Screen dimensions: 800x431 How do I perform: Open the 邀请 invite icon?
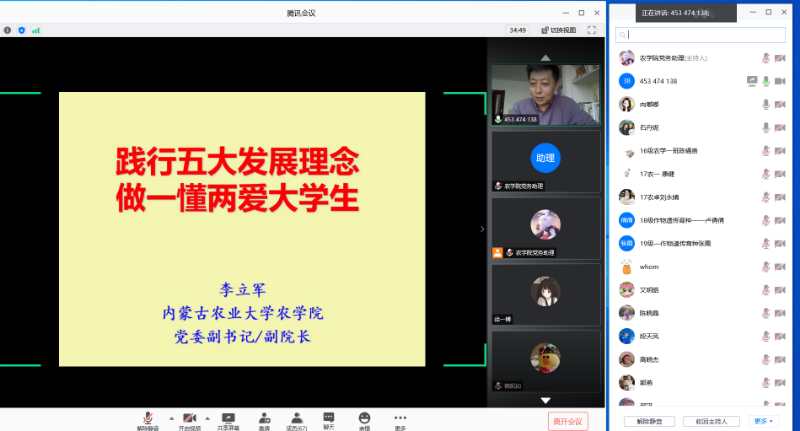[264, 416]
